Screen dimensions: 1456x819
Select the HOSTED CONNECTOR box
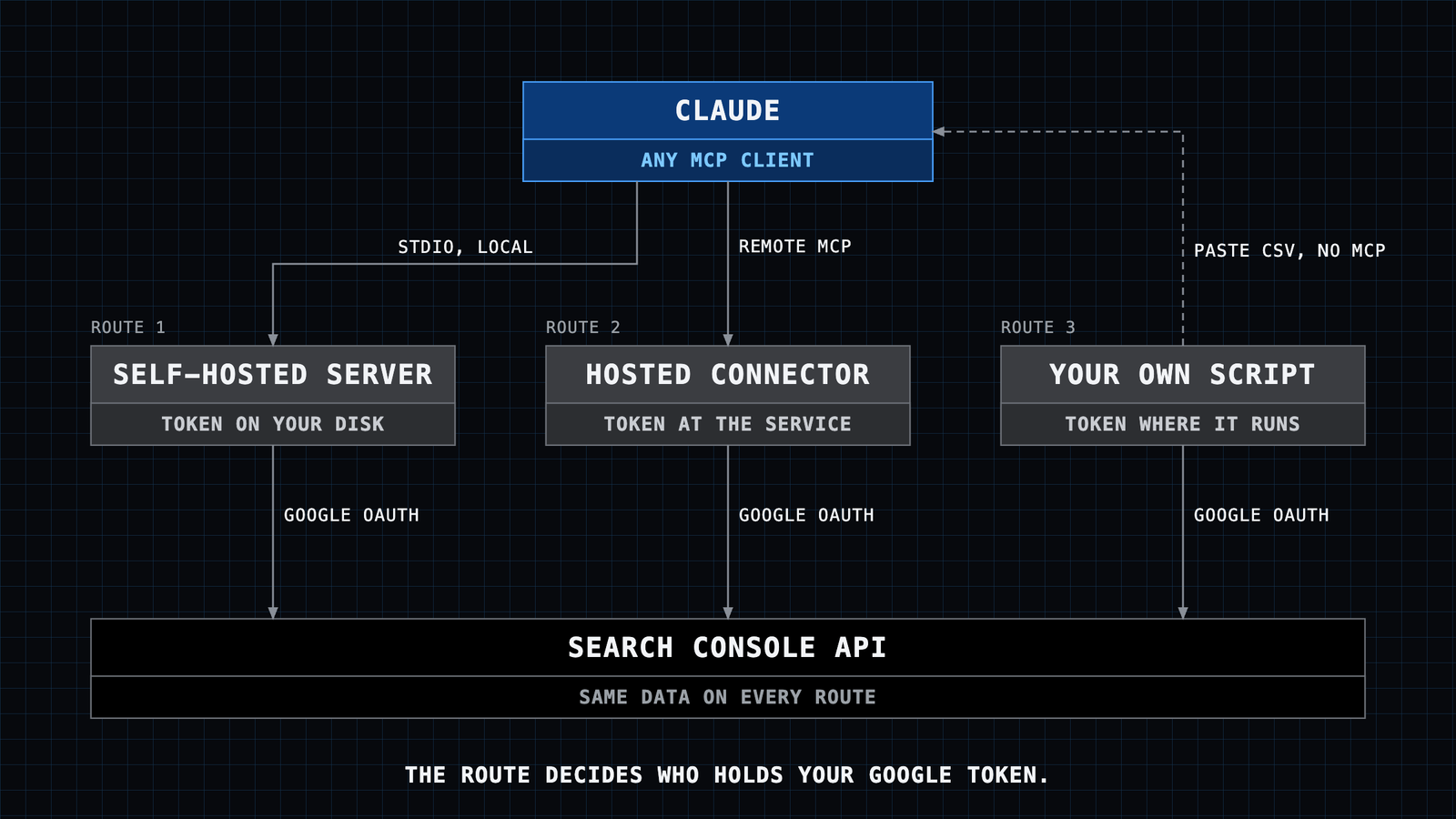pos(728,395)
